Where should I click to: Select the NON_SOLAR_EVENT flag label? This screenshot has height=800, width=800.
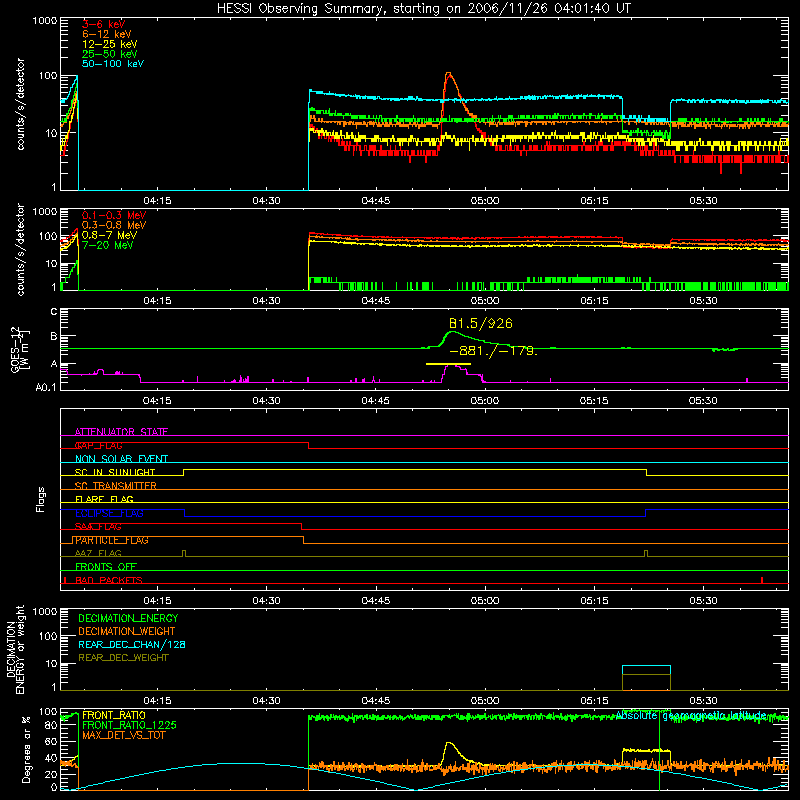click(121, 459)
